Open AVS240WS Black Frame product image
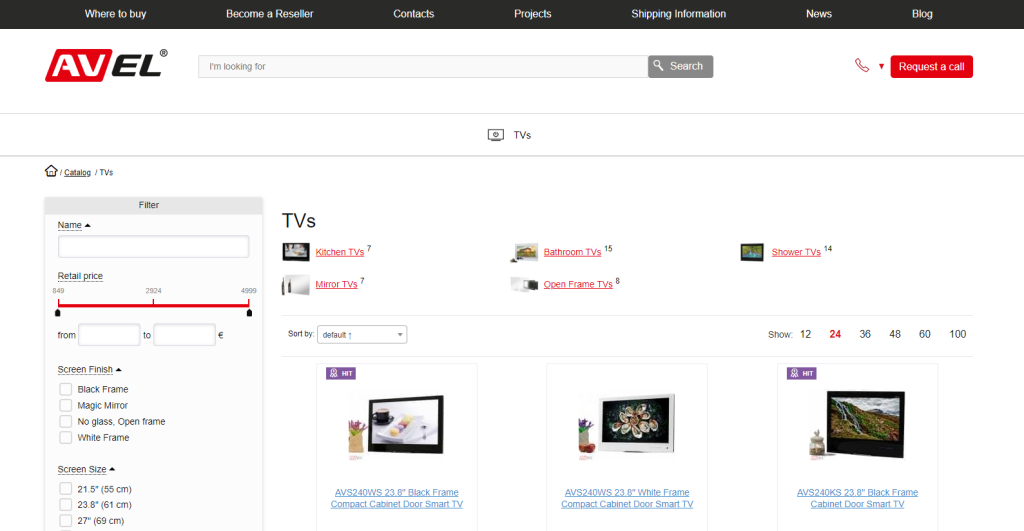Viewport: 1024px width, 531px height. point(396,425)
